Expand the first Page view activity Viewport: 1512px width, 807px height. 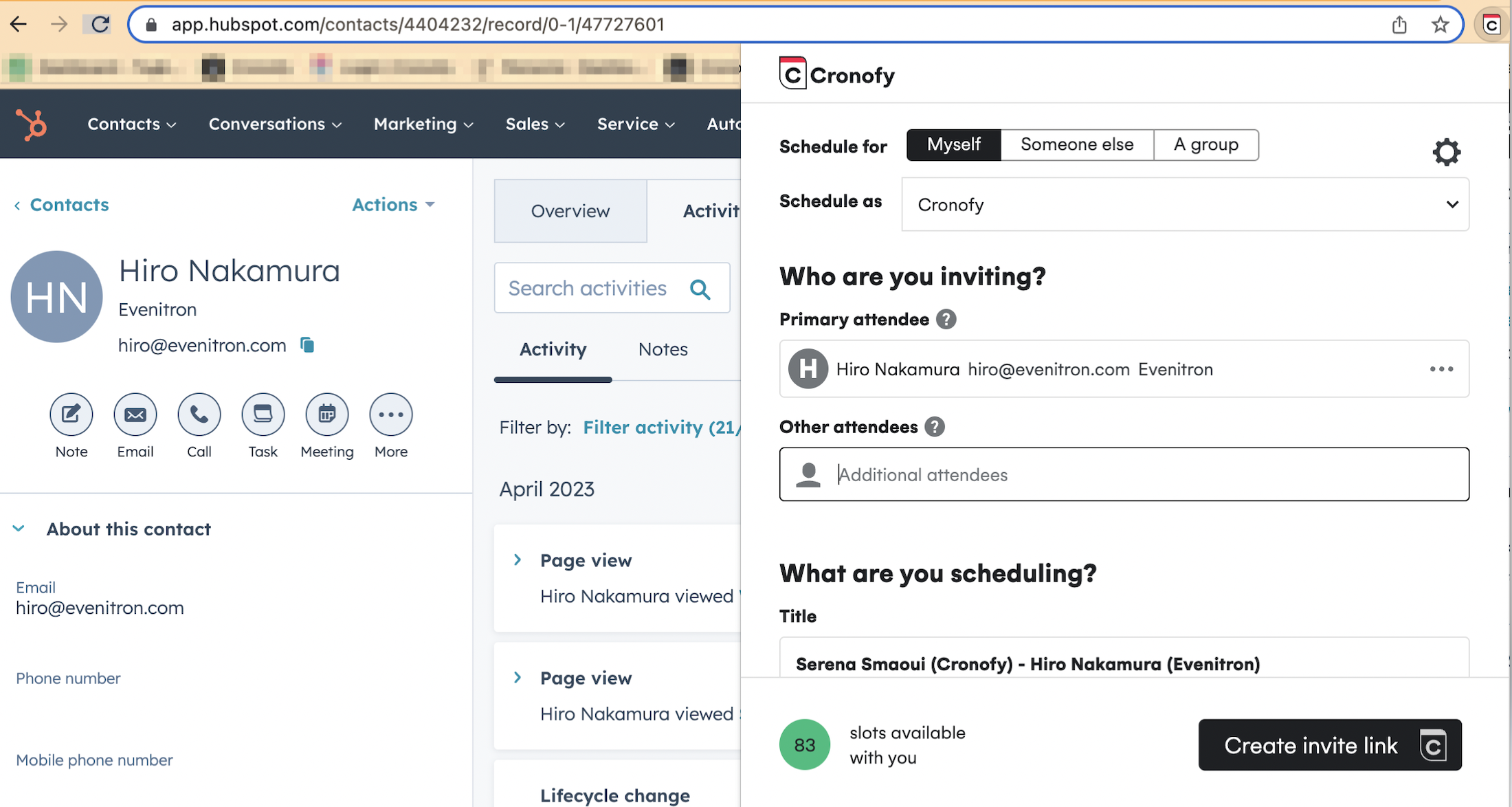point(518,560)
